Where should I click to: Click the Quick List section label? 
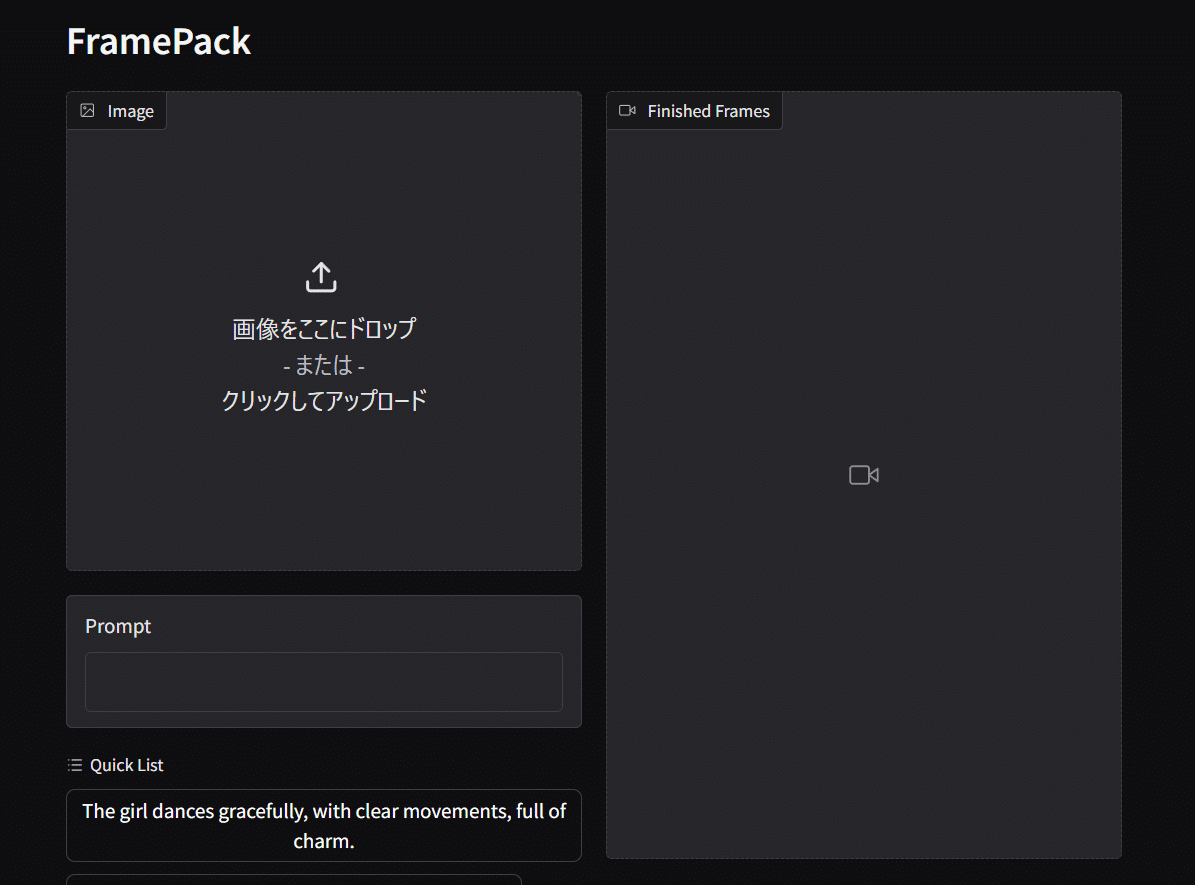[x=127, y=764]
